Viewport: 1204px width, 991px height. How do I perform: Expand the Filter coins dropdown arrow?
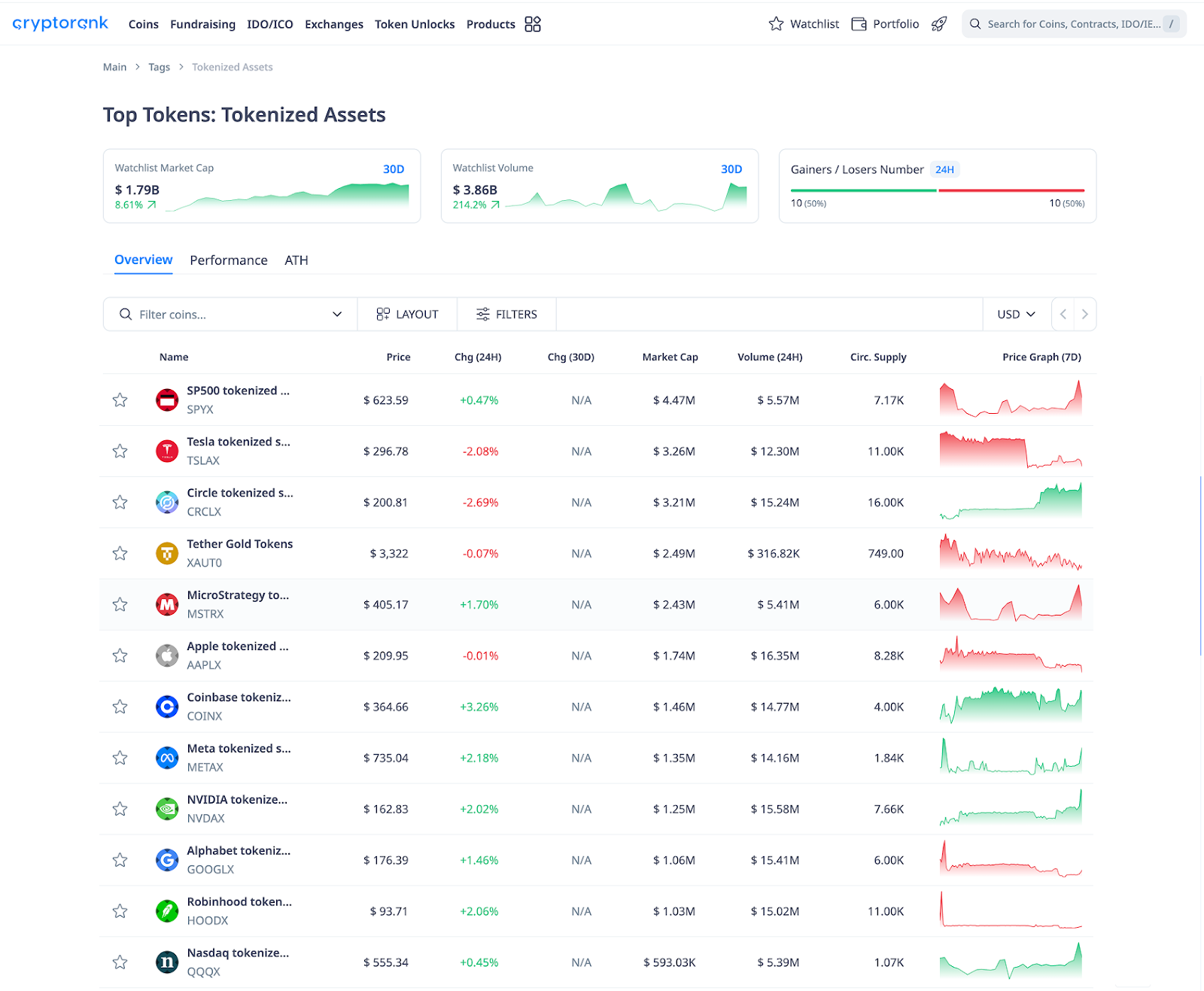point(337,315)
